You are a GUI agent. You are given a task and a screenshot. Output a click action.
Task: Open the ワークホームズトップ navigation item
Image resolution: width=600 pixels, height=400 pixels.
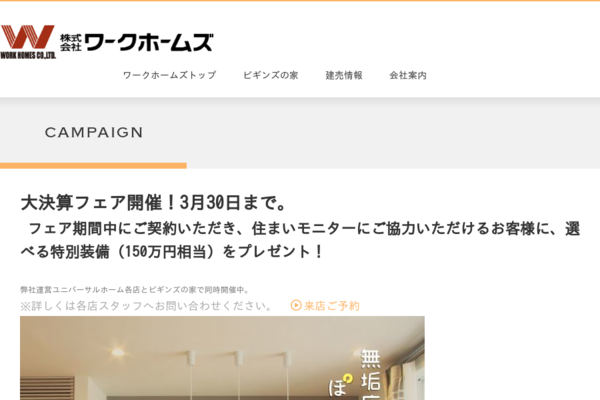point(170,75)
